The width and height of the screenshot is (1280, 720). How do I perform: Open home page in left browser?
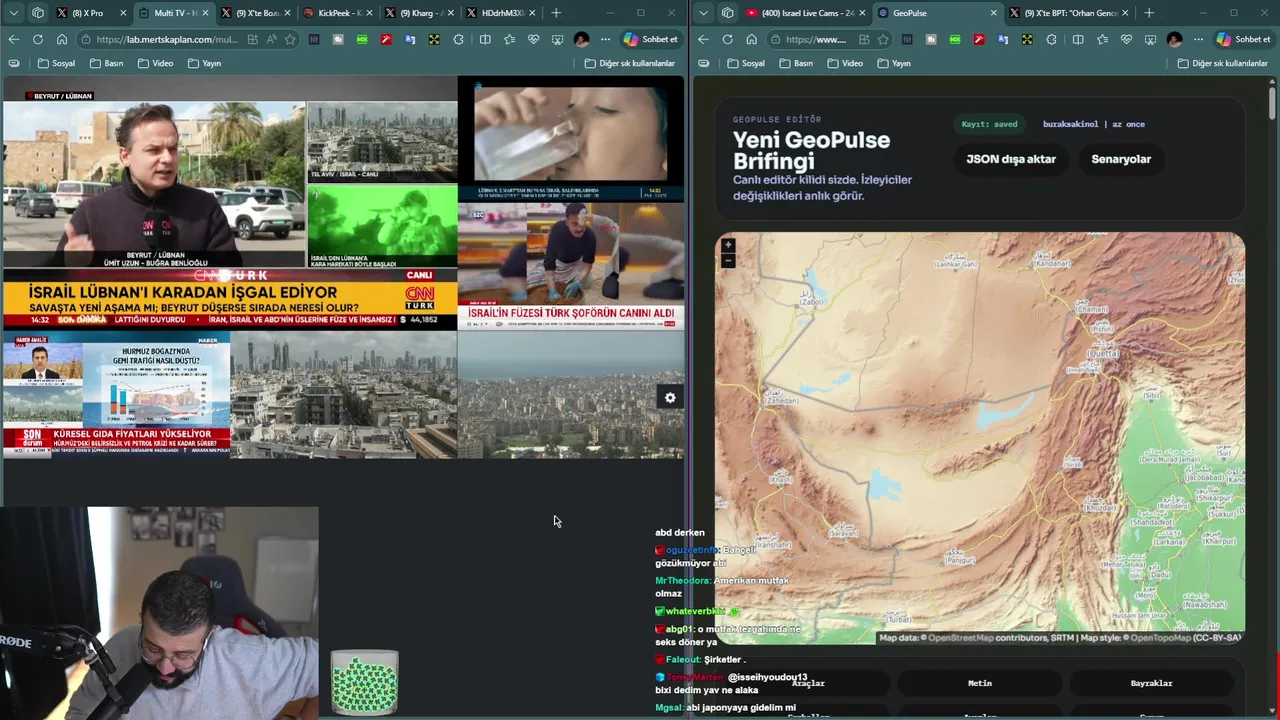[61, 39]
